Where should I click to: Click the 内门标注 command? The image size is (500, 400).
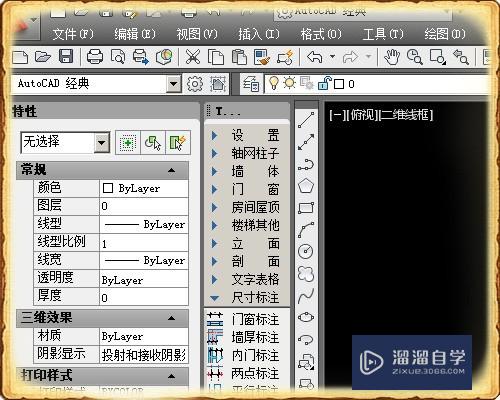255,355
